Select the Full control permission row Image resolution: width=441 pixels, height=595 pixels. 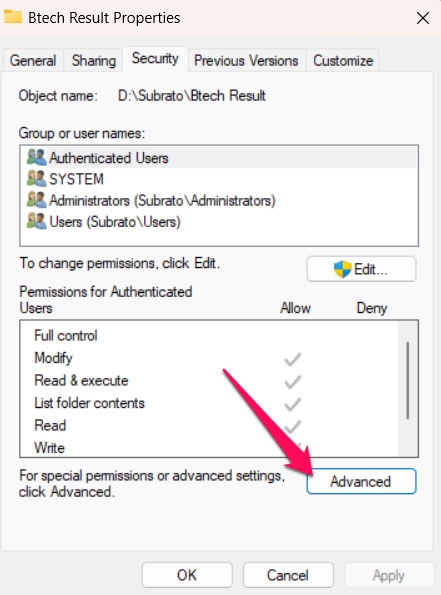tap(209, 335)
